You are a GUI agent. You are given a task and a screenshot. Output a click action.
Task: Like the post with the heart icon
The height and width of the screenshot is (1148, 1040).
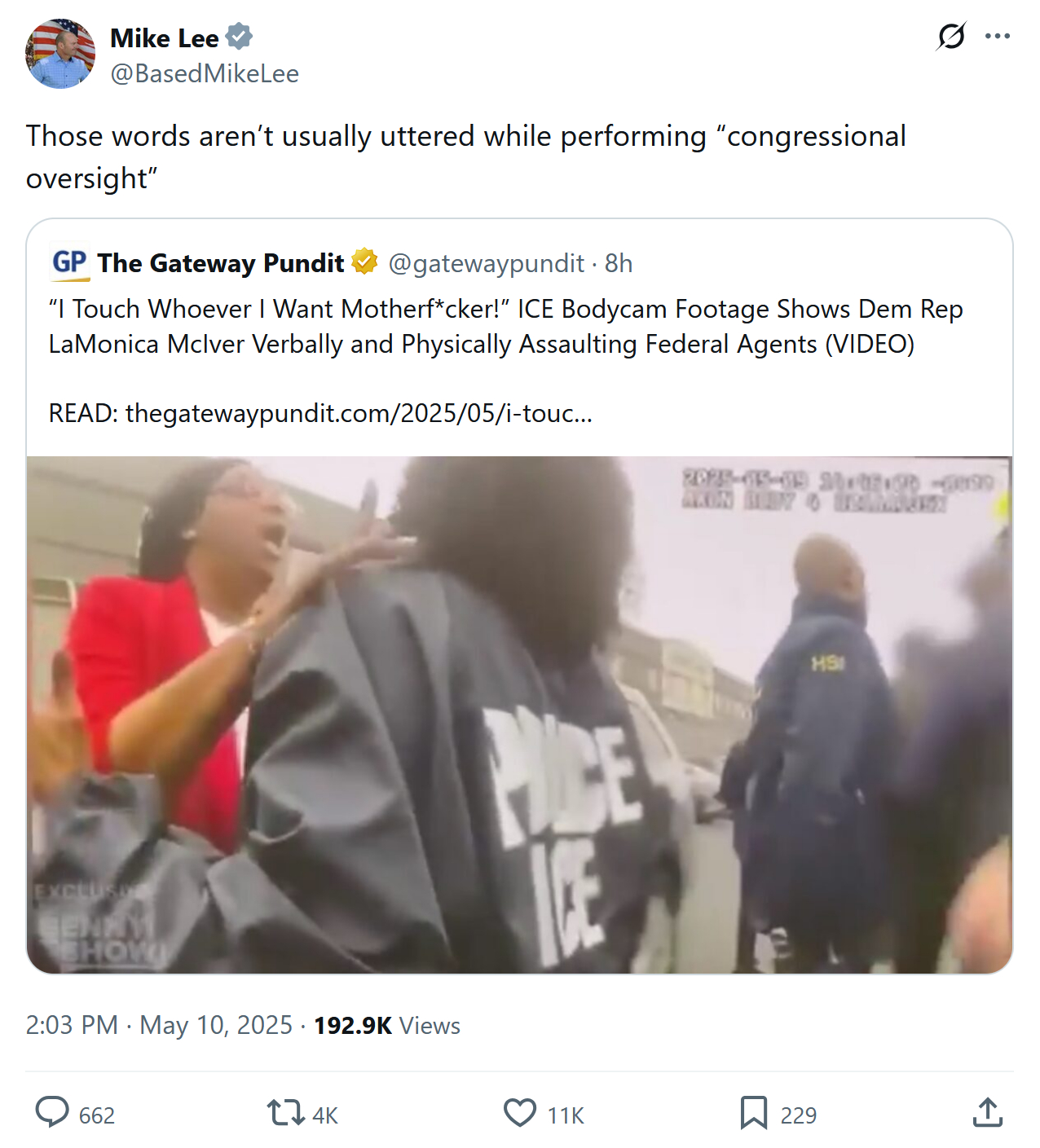coord(520,1112)
